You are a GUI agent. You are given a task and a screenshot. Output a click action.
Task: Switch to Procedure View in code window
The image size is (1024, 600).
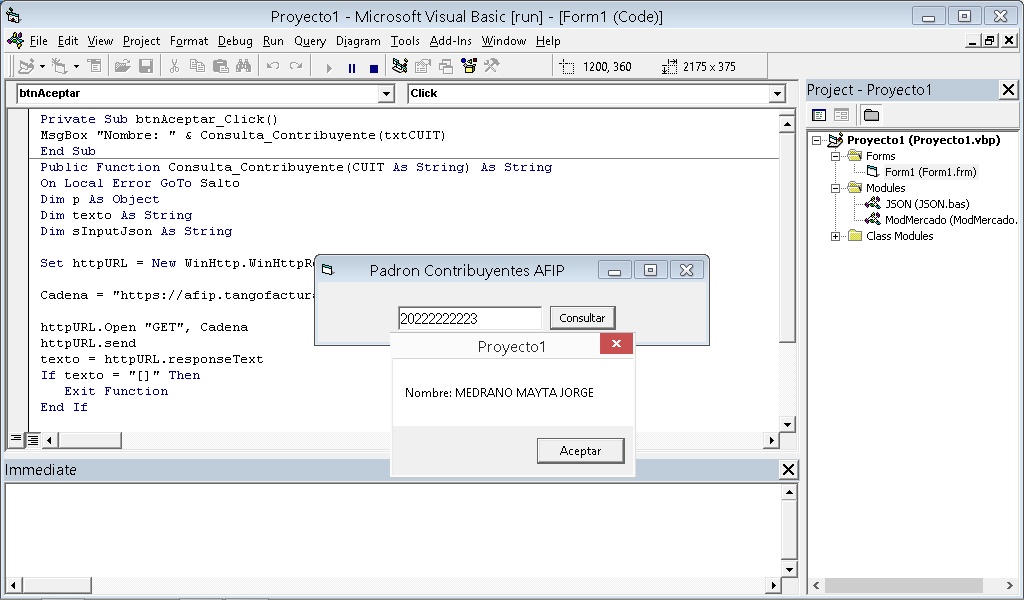point(16,439)
